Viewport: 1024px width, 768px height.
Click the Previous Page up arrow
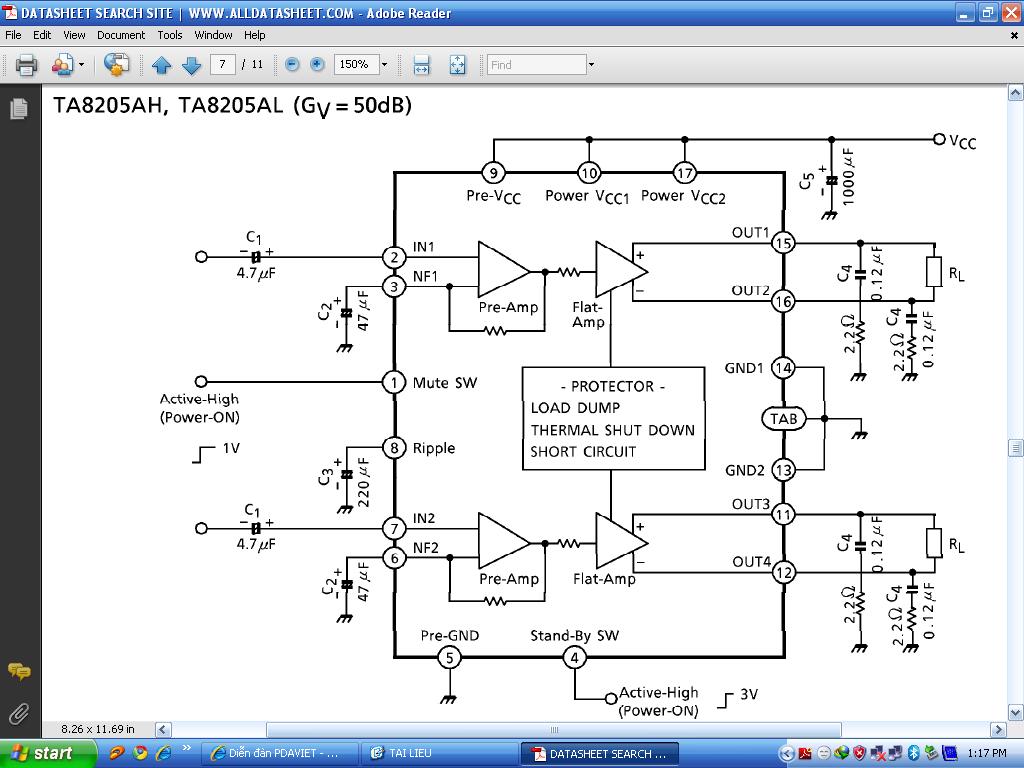click(x=161, y=65)
